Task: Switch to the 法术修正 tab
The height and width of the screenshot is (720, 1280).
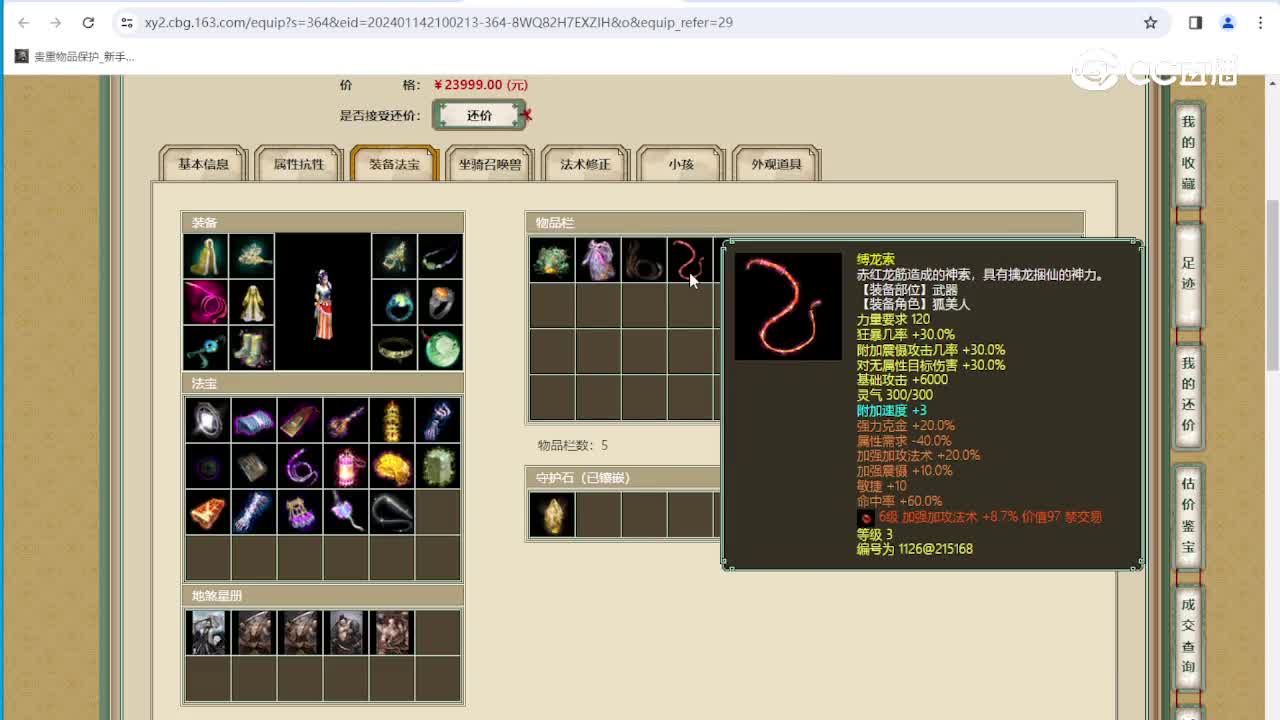Action: click(585, 164)
